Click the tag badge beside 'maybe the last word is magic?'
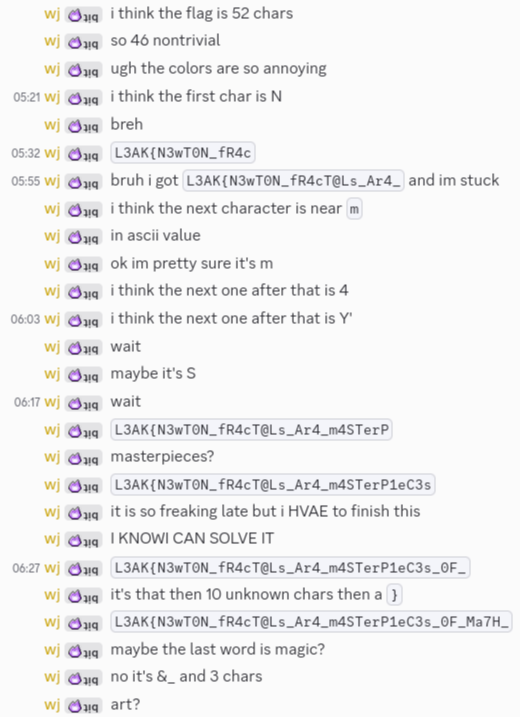520x717 pixels. click(x=83, y=651)
